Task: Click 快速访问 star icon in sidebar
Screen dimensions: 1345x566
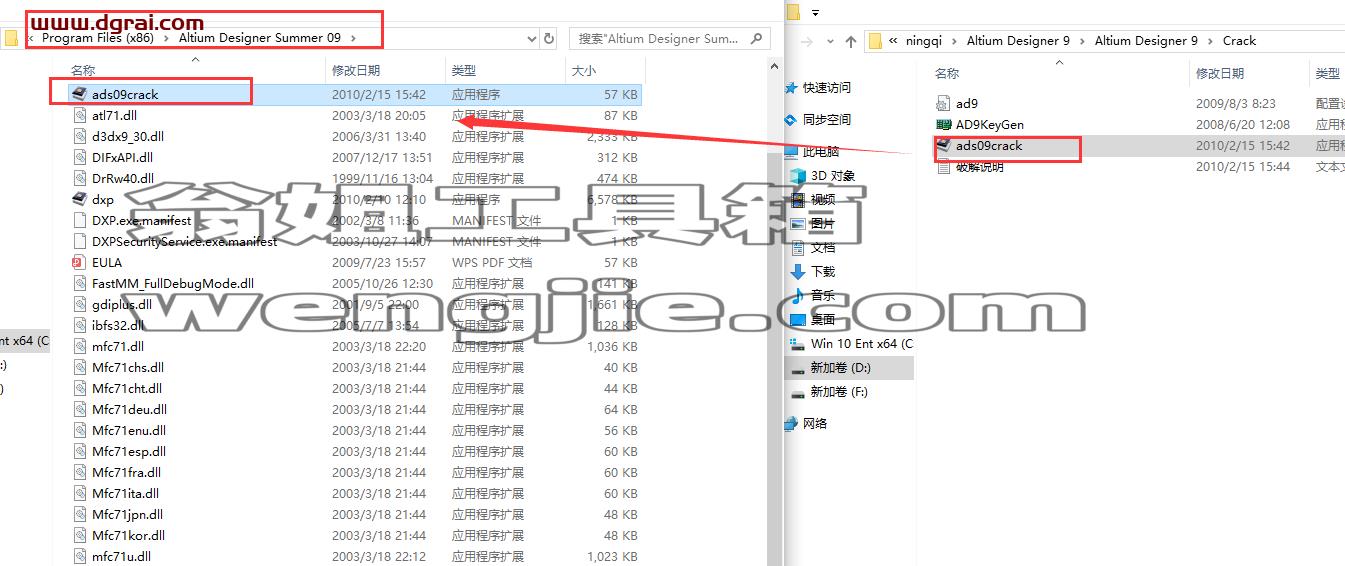Action: (791, 88)
